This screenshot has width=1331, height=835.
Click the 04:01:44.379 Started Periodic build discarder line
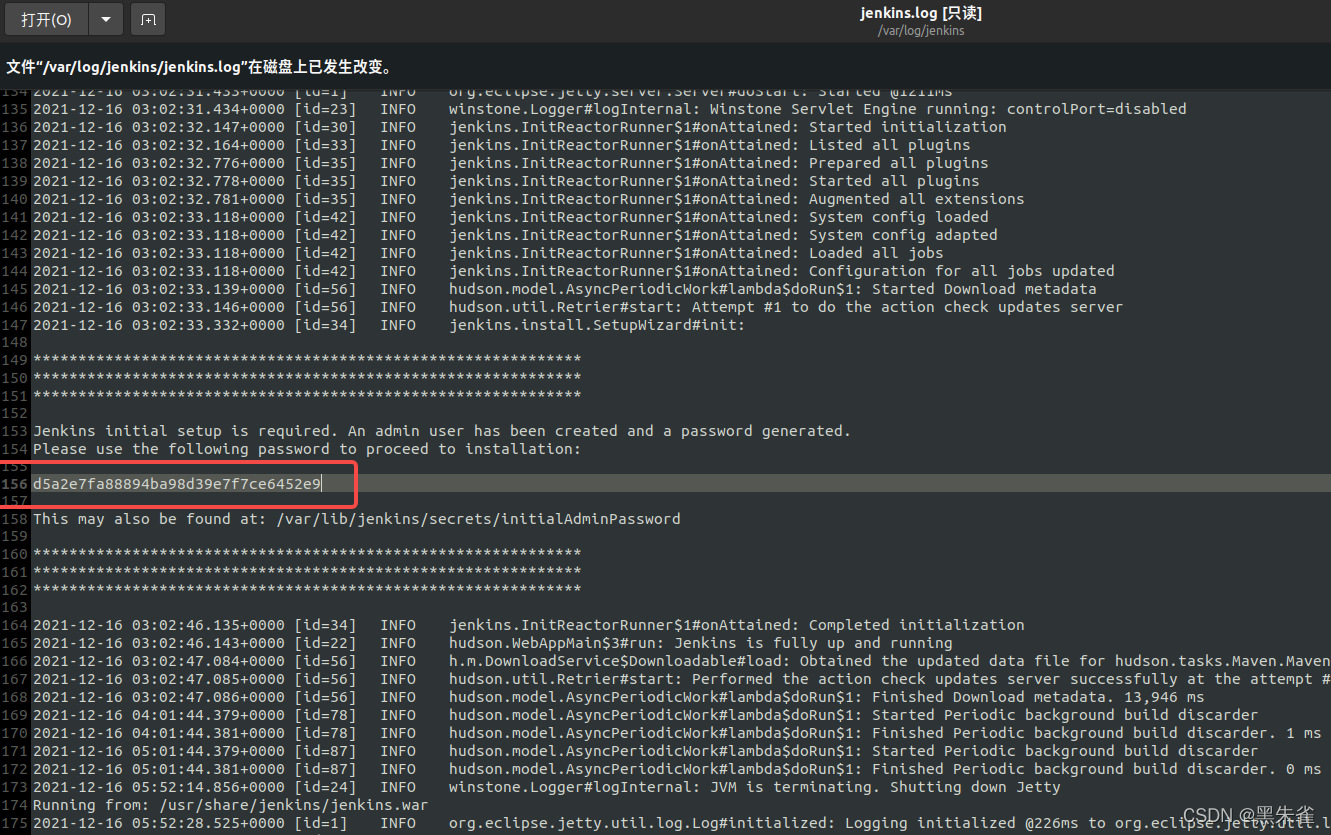[646, 715]
